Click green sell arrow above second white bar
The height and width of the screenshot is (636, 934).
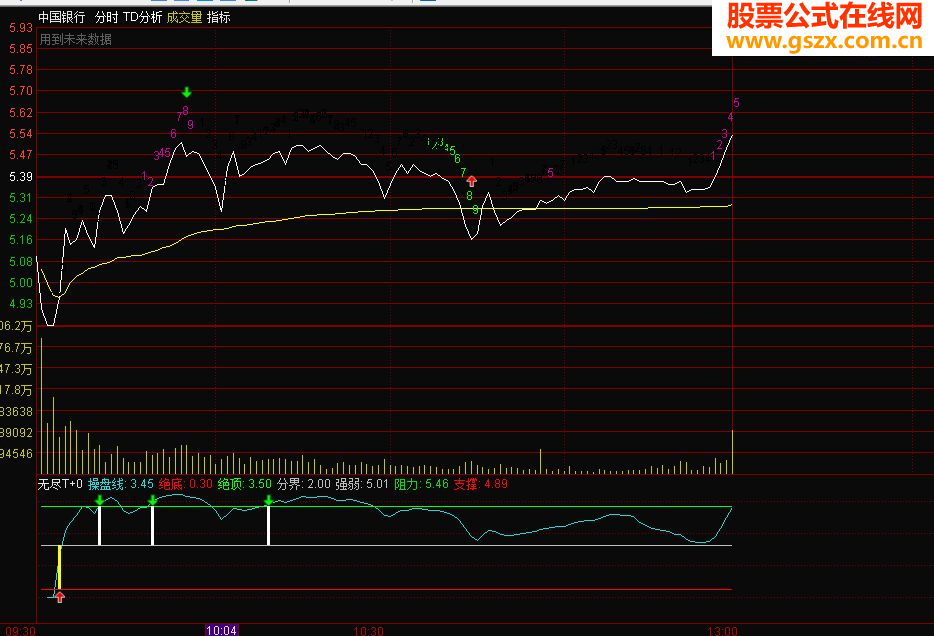pyautogui.click(x=152, y=500)
